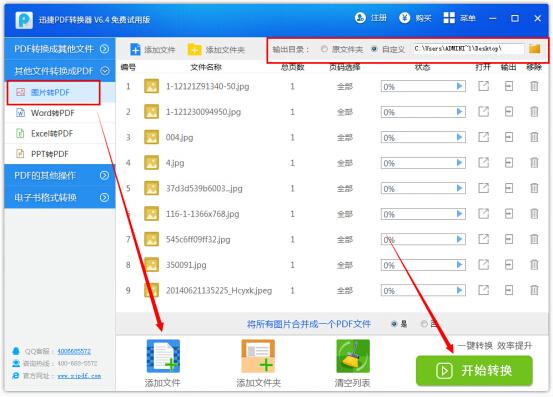The image size is (553, 397).
Task: Open output file for 350091.jpg
Action: (484, 265)
